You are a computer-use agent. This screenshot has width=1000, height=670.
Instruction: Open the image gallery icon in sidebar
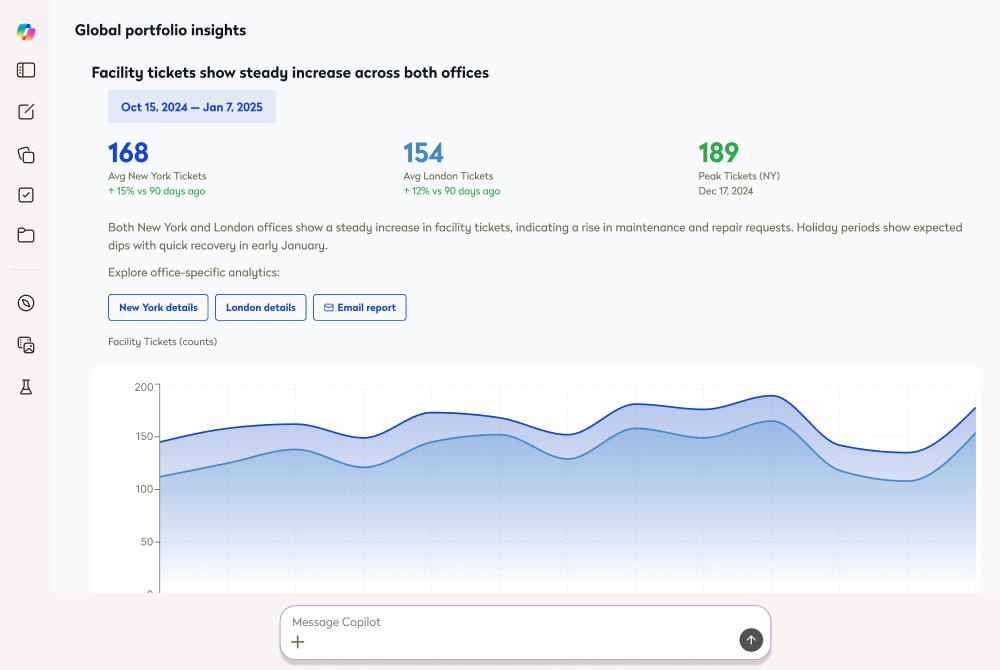[x=26, y=345]
